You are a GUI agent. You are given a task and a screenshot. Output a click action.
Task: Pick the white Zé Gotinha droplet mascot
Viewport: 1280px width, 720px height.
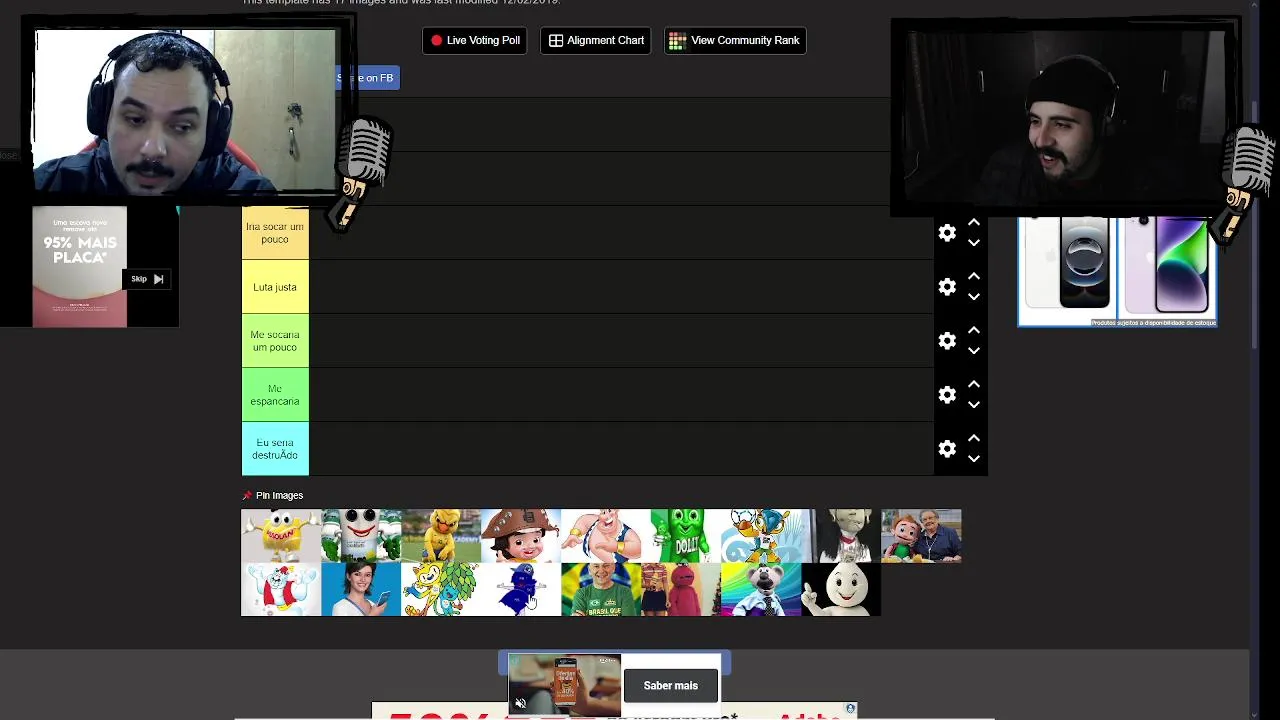tap(841, 589)
